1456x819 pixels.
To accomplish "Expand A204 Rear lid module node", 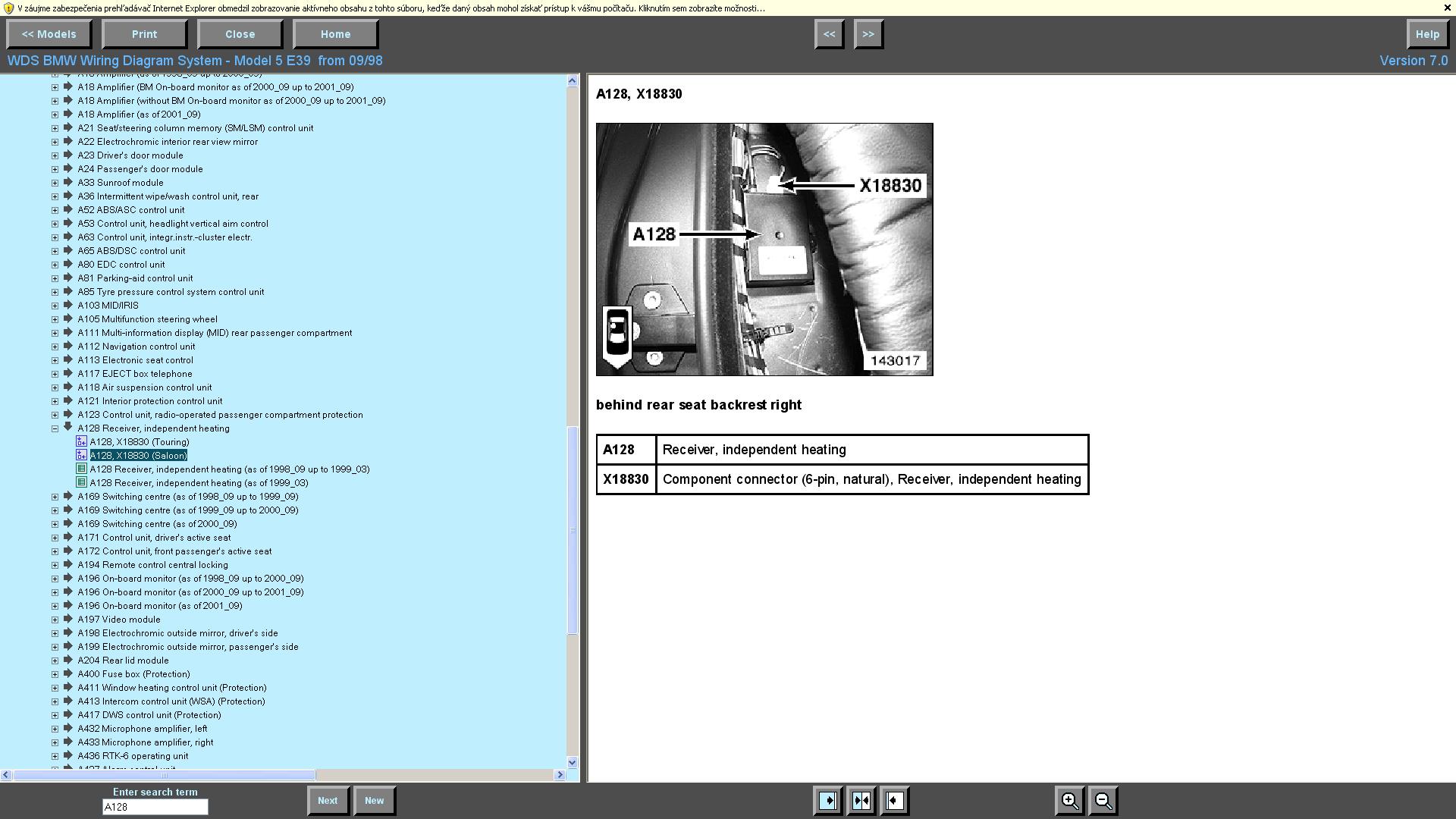I will click(x=55, y=661).
